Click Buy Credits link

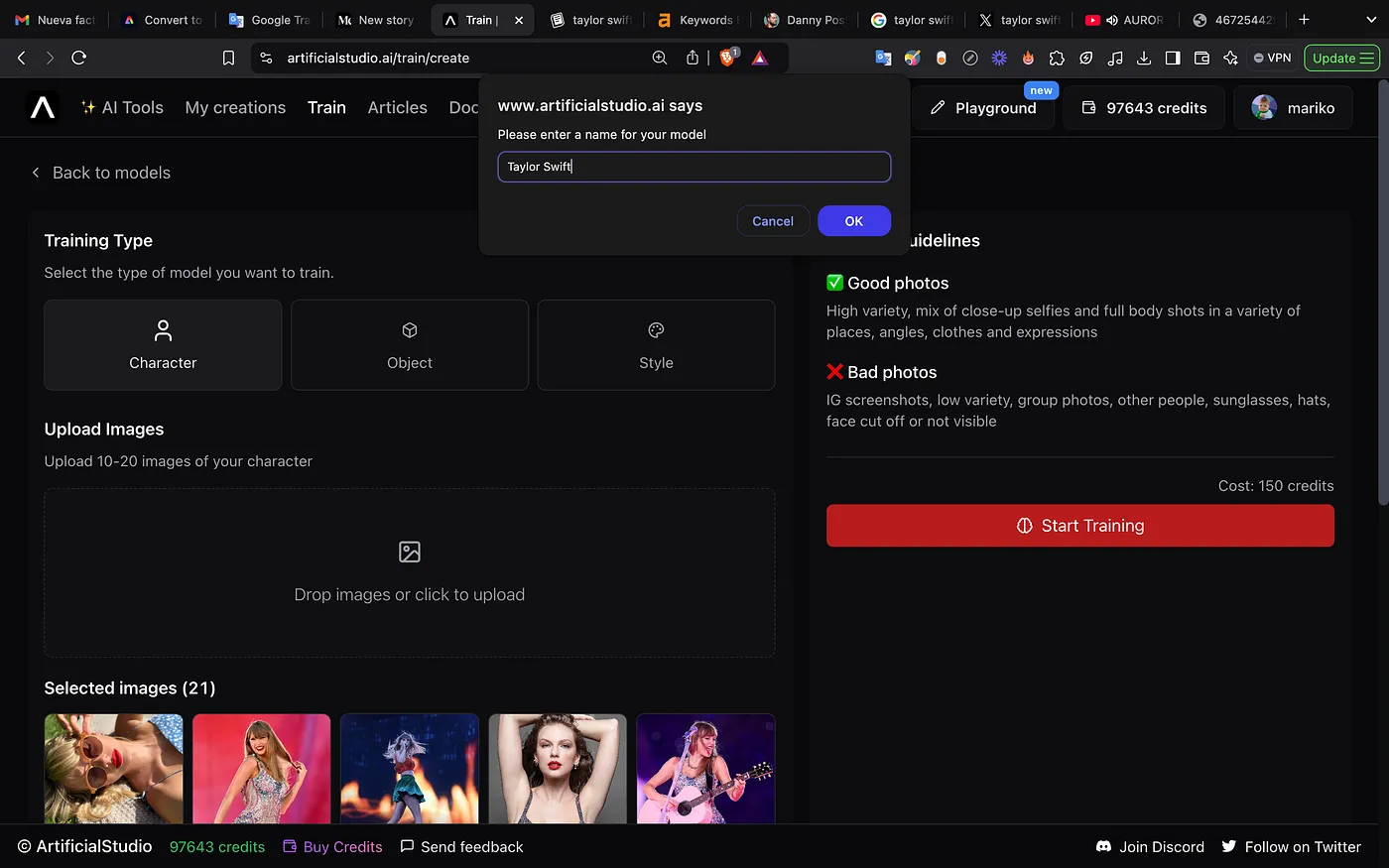332,846
